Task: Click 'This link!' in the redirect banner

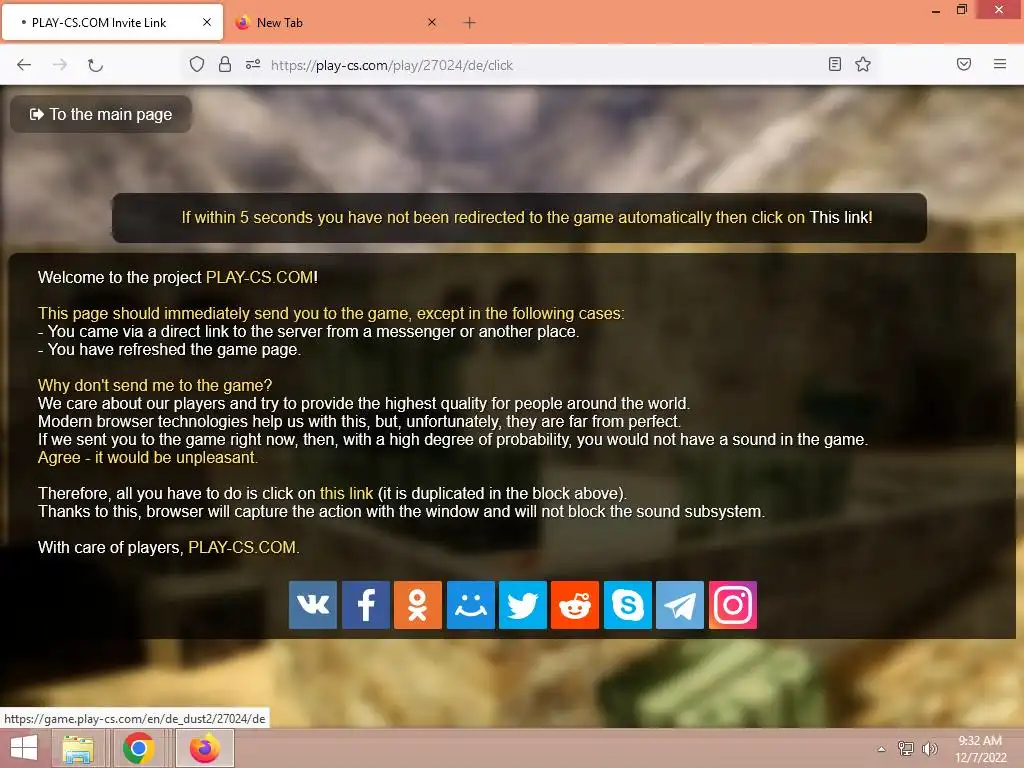Action: tap(841, 217)
